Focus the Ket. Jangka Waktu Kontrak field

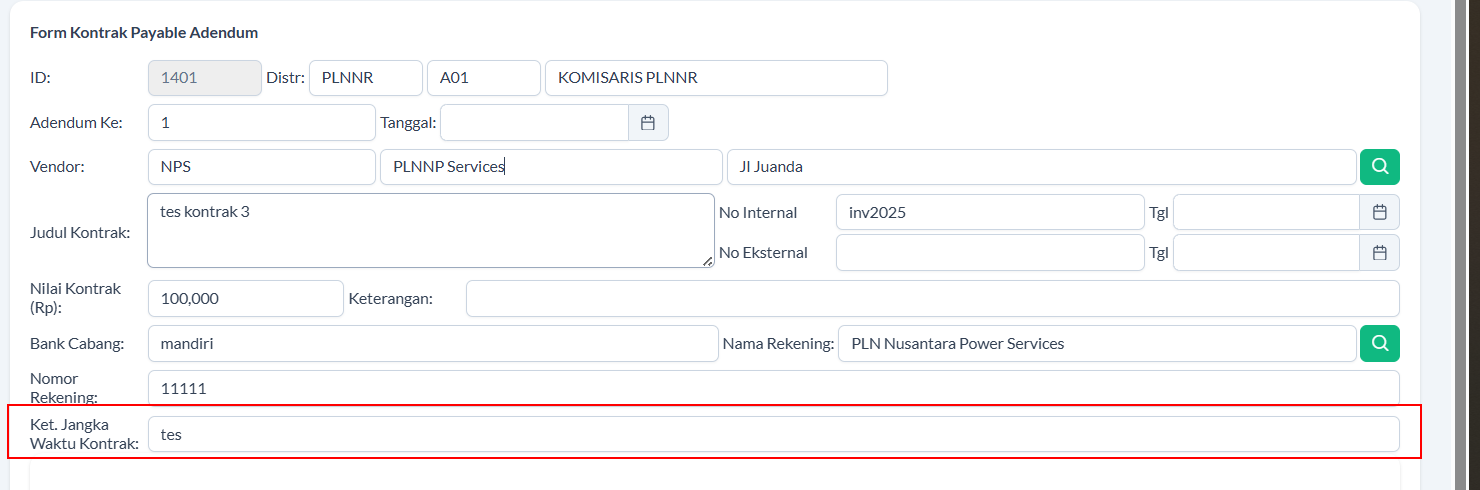(x=773, y=434)
